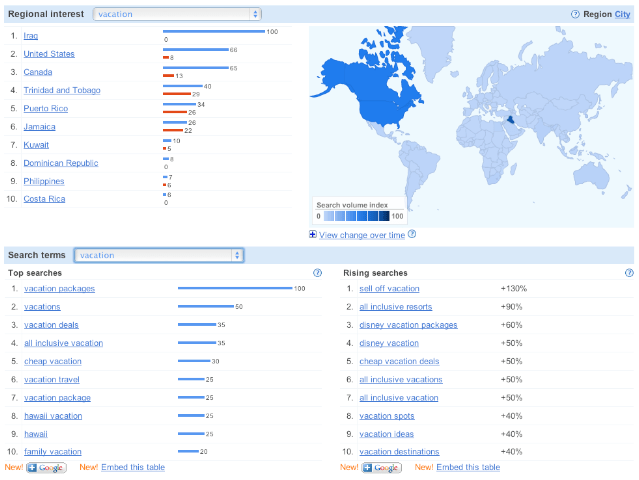639x480 pixels.
Task: Click help icon next to View change over time
Action: point(412,234)
